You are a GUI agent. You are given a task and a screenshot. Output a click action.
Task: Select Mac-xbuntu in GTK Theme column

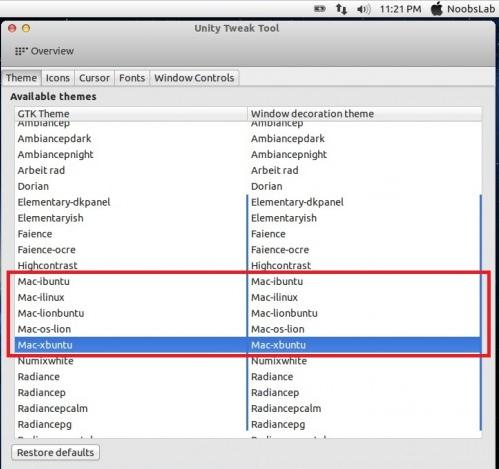click(x=131, y=345)
